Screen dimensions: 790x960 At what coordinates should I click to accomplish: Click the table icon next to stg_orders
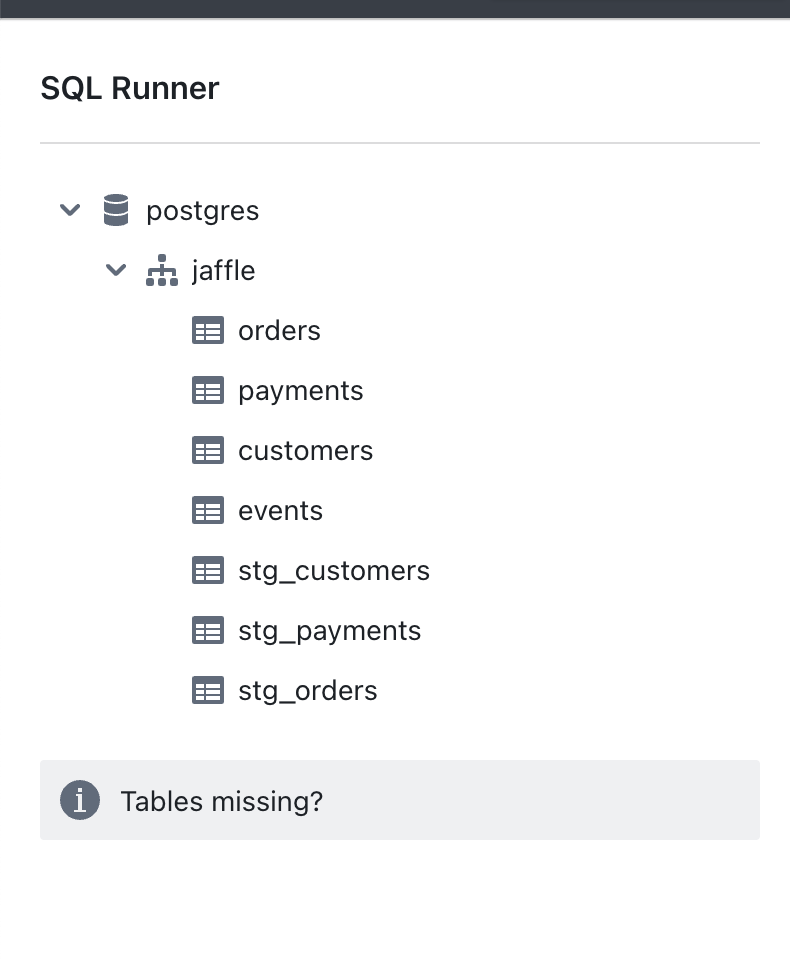tap(208, 690)
